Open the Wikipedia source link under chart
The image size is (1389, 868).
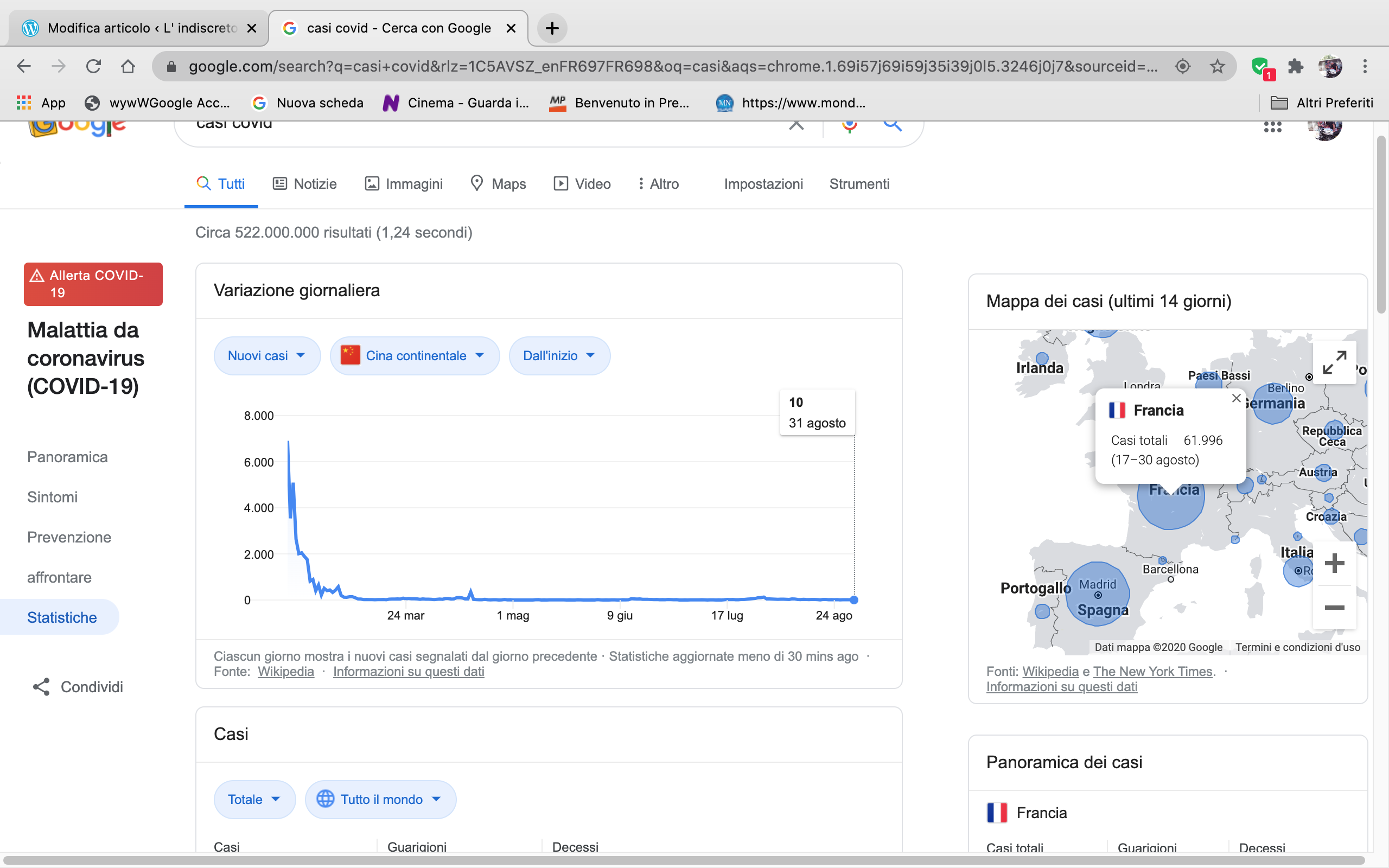click(x=285, y=671)
